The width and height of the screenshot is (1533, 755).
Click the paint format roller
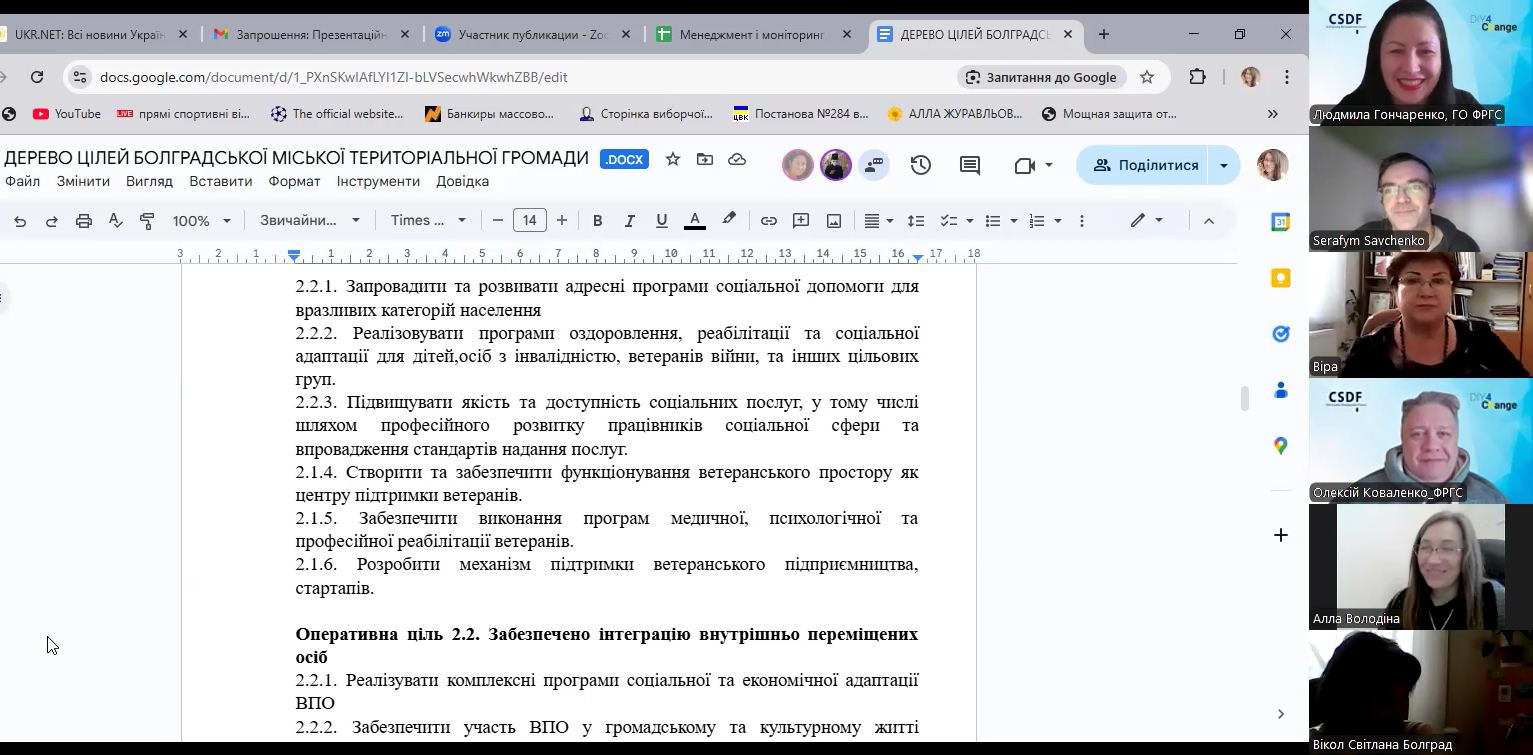(147, 221)
